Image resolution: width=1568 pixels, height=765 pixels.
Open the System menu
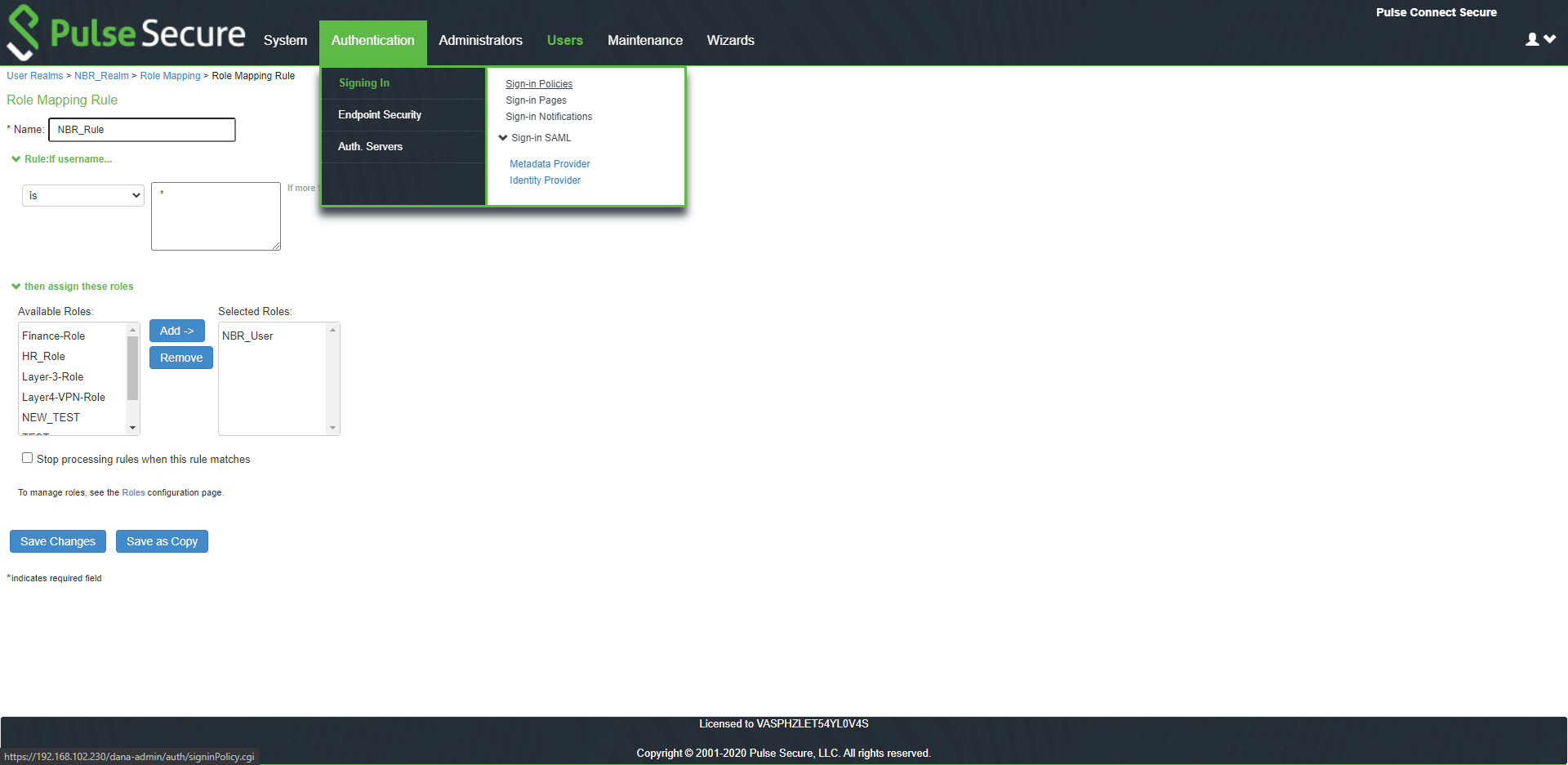[x=285, y=41]
